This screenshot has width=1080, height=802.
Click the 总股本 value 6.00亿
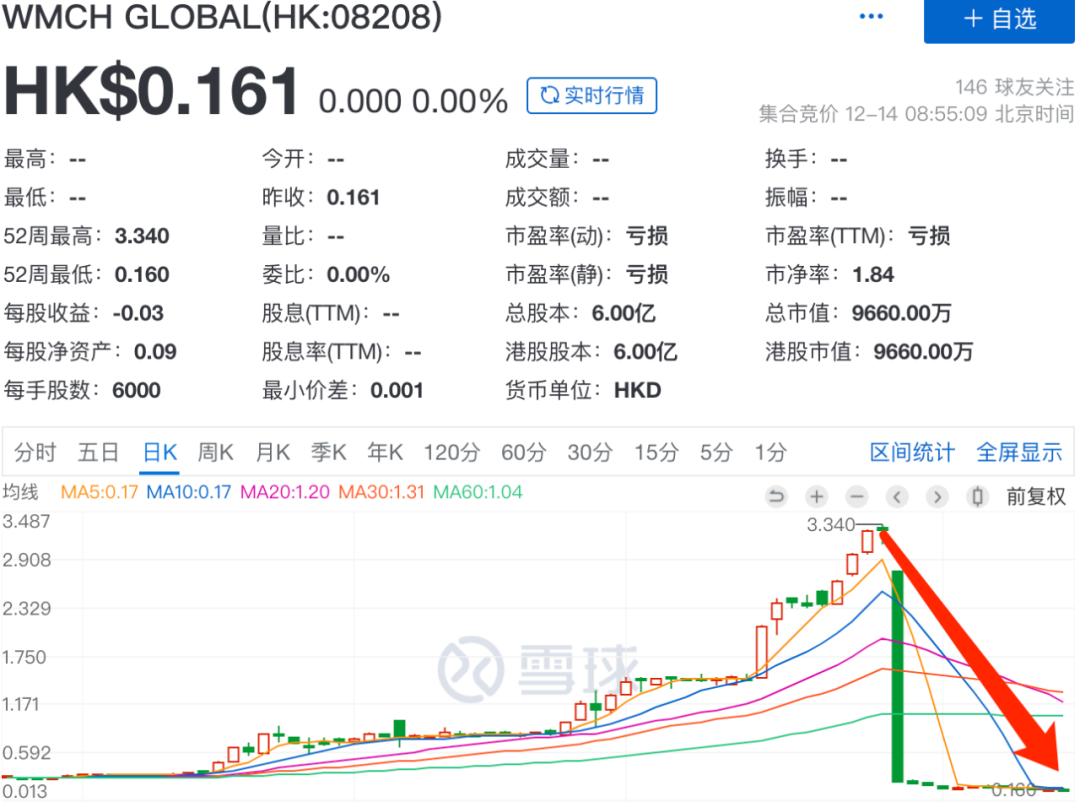click(624, 313)
